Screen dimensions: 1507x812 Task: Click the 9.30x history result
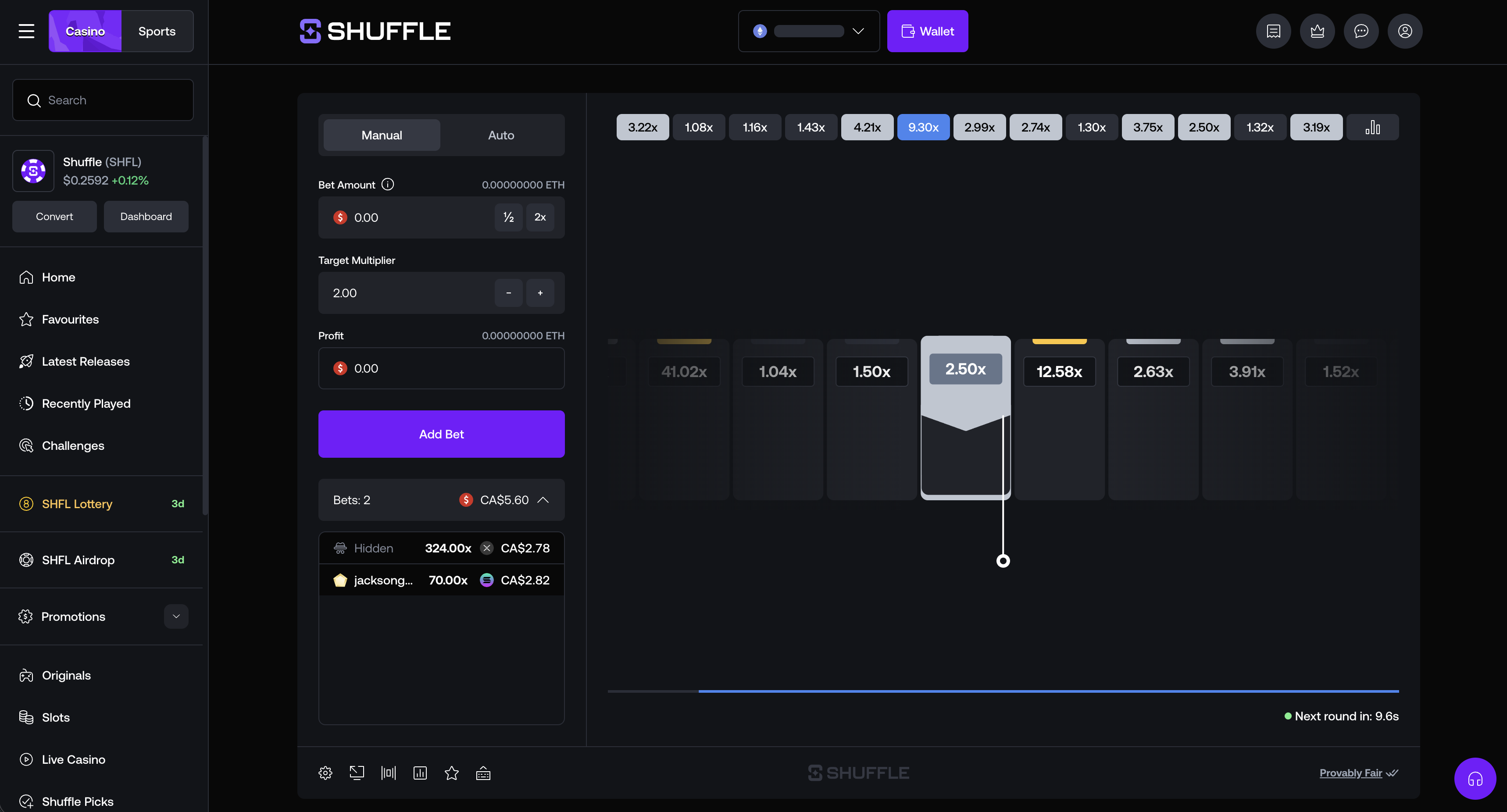click(923, 127)
